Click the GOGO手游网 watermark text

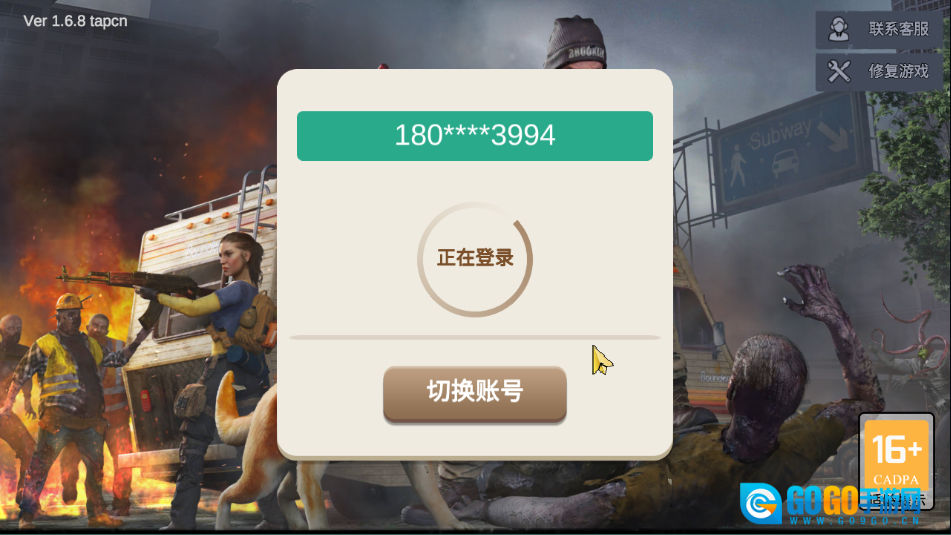853,501
